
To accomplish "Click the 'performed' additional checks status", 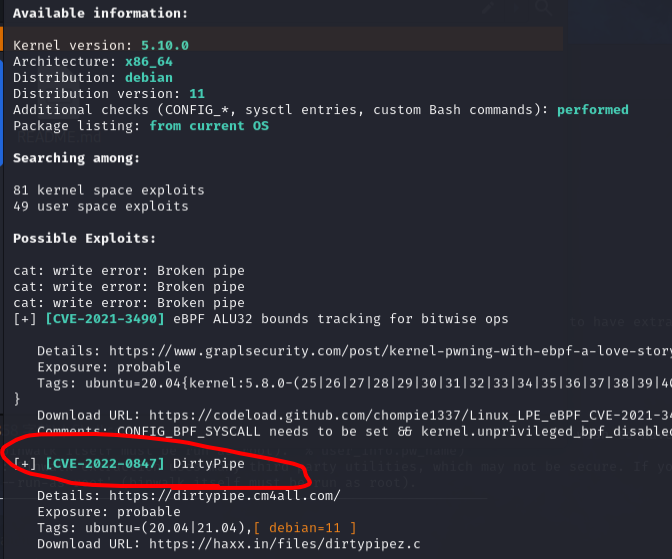I will click(x=593, y=110).
